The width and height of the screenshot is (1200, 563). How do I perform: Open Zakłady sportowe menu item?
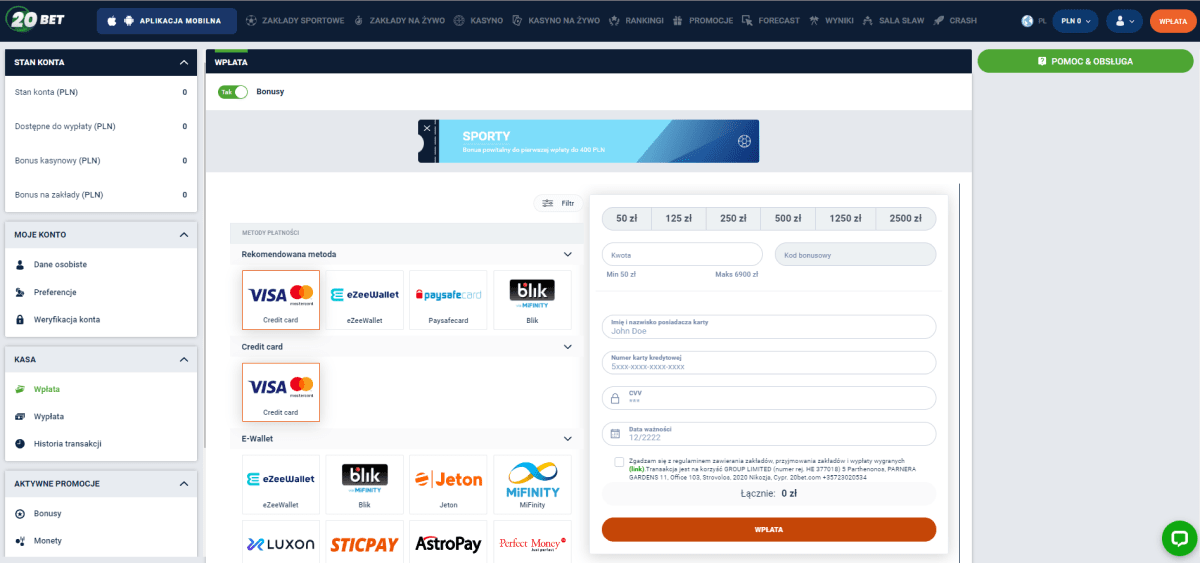point(296,21)
